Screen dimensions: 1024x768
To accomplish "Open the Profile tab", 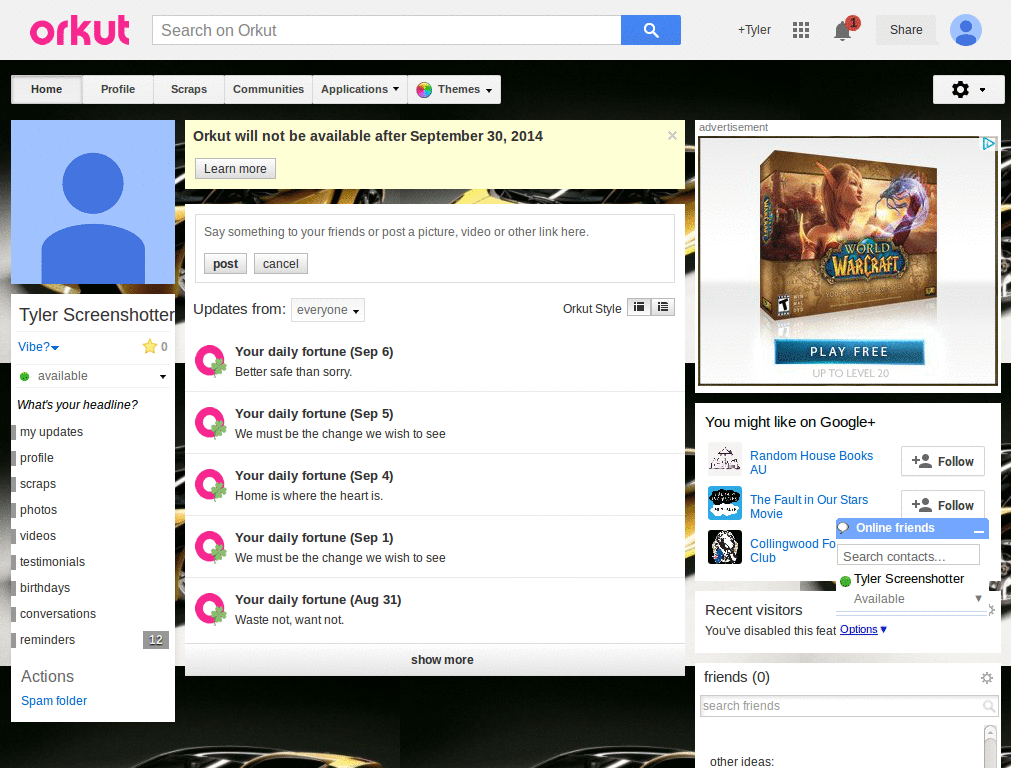I will point(118,89).
